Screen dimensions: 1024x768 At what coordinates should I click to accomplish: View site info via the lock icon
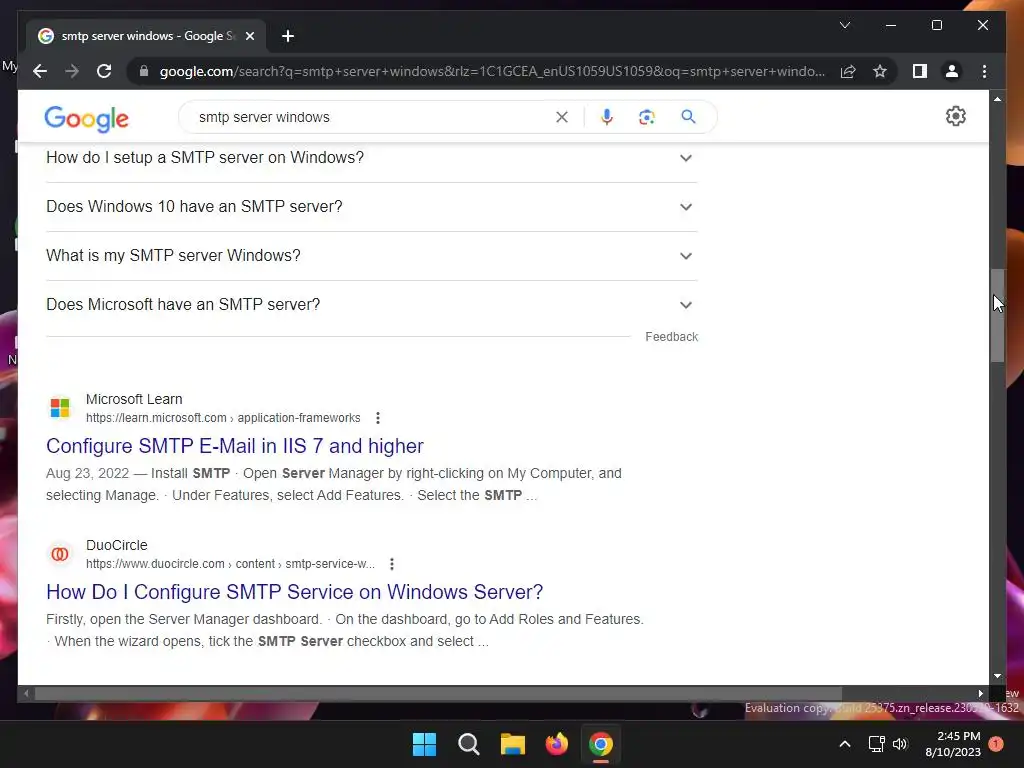[144, 71]
